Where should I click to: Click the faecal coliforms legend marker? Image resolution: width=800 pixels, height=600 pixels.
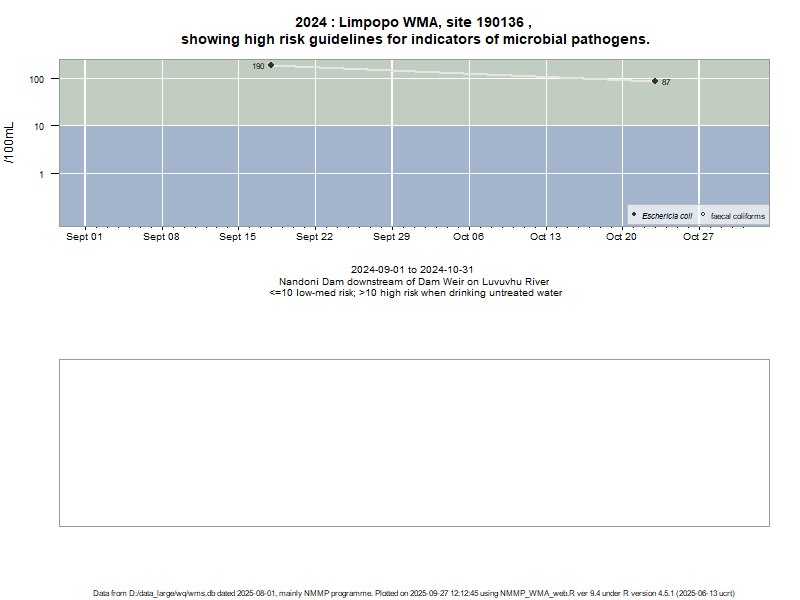click(703, 215)
